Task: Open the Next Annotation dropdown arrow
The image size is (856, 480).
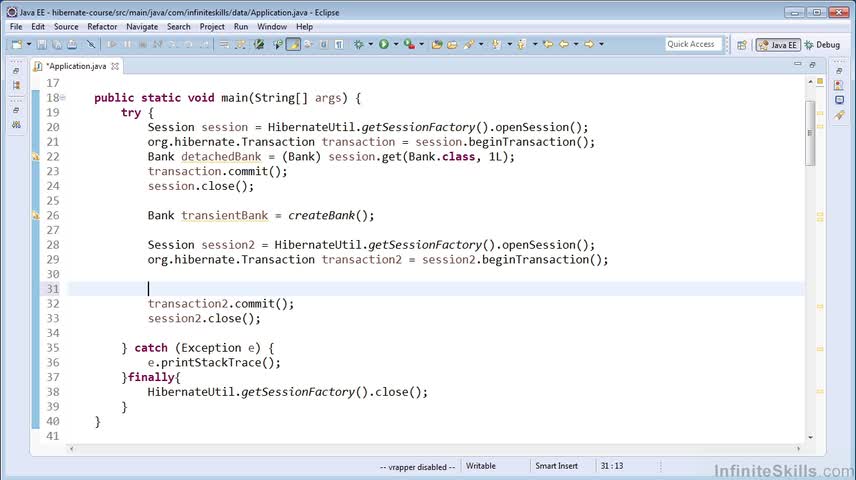Action: (x=509, y=44)
